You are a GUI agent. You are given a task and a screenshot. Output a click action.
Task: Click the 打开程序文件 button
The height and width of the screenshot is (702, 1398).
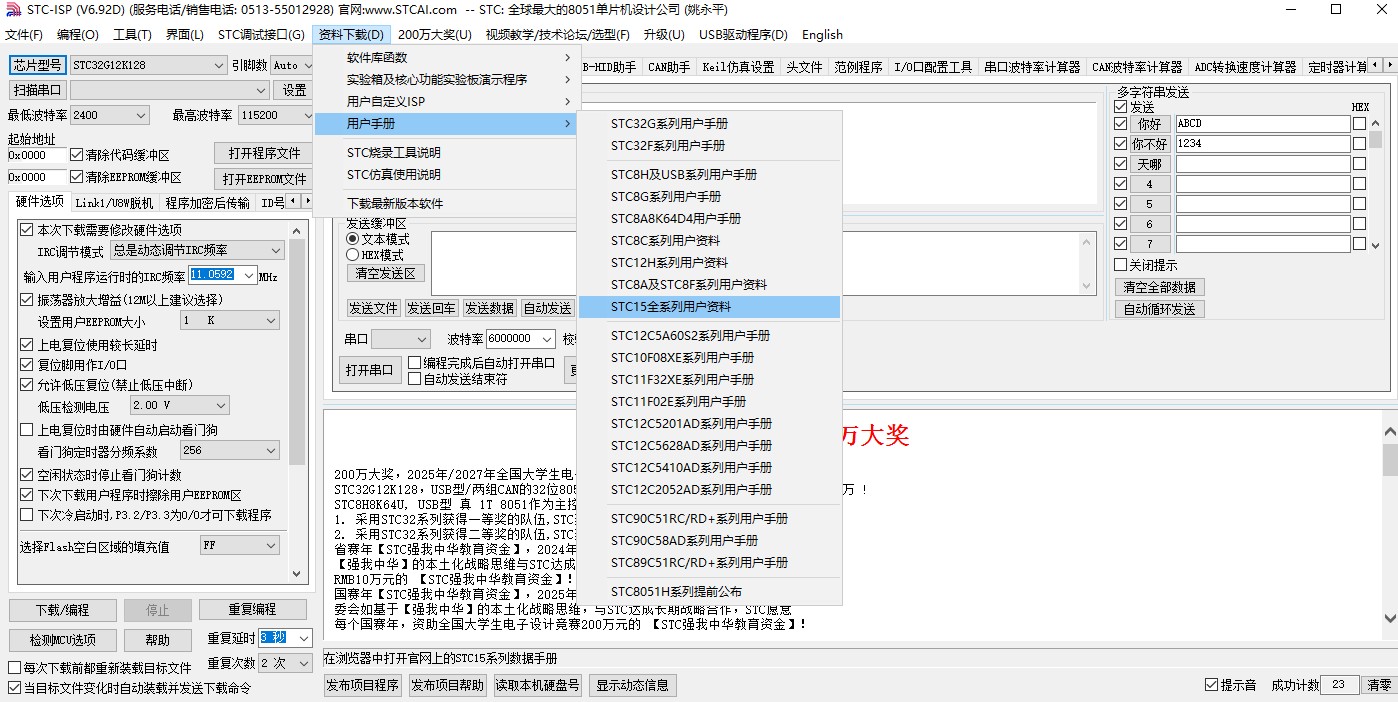(x=264, y=153)
